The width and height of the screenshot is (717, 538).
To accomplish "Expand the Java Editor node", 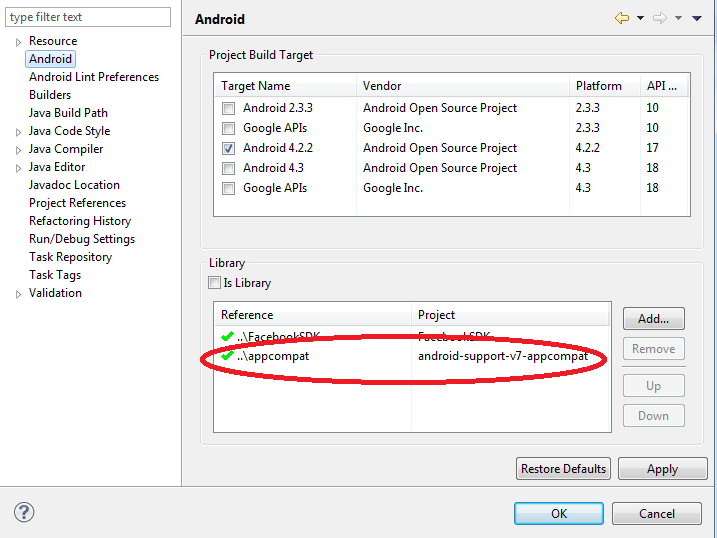I will [x=18, y=168].
